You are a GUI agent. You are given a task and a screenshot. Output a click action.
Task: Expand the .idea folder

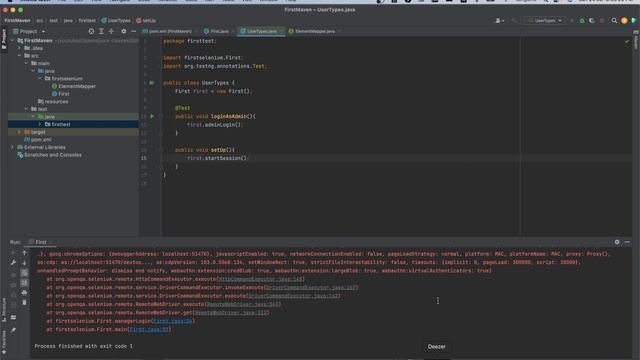pos(19,48)
